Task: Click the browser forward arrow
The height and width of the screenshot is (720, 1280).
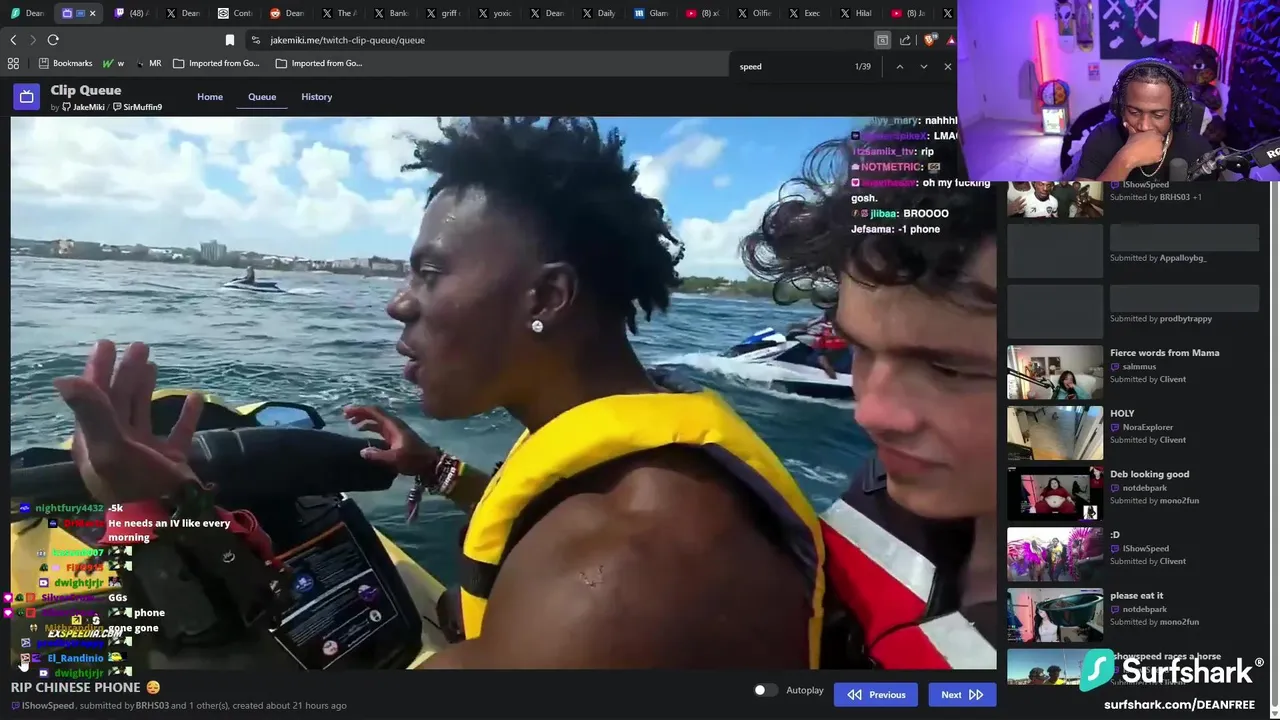Action: pos(33,40)
